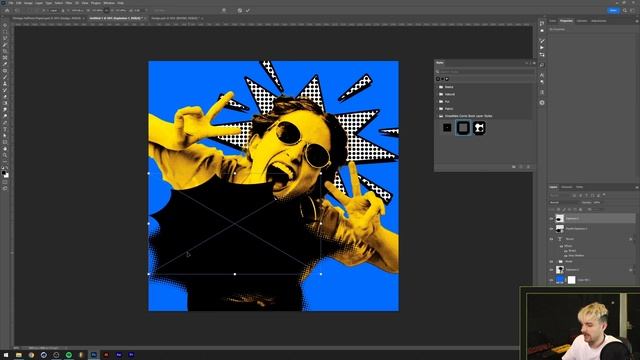Screen dimensions: 640x360
Task: Delete style using Styles panel trash icon
Action: (528, 167)
